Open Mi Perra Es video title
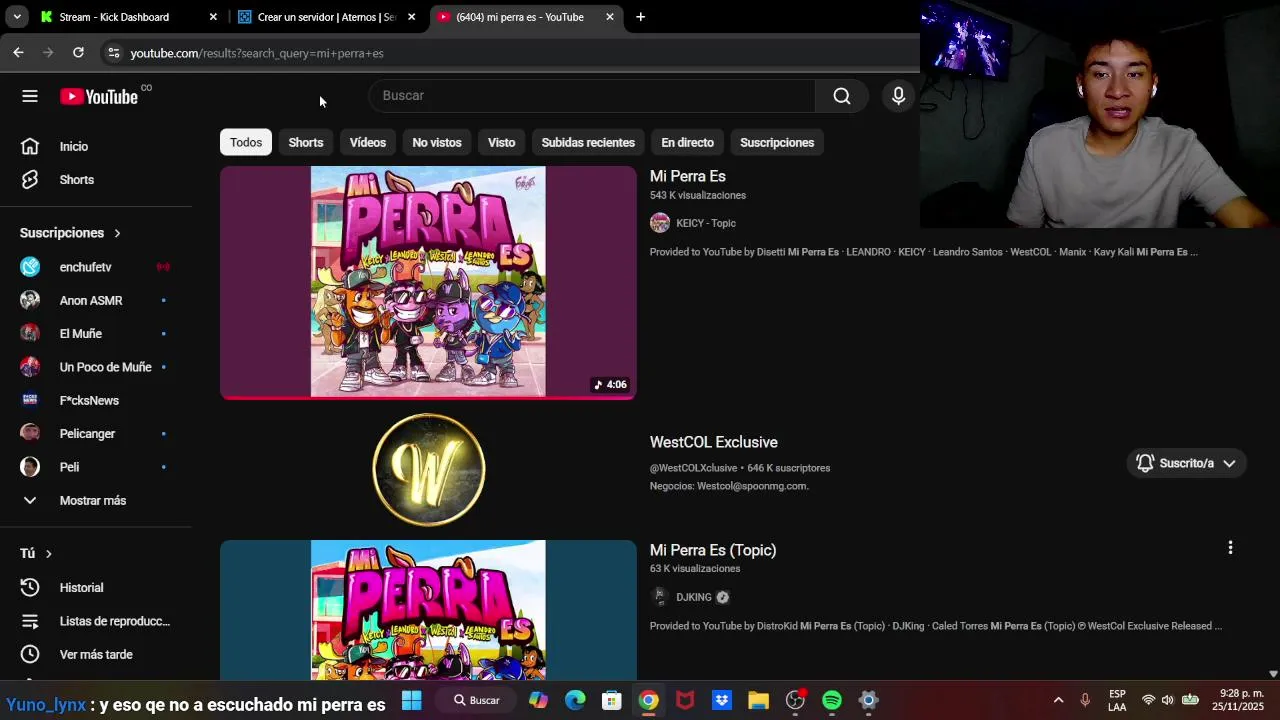Viewport: 1280px width, 720px height. point(688,176)
